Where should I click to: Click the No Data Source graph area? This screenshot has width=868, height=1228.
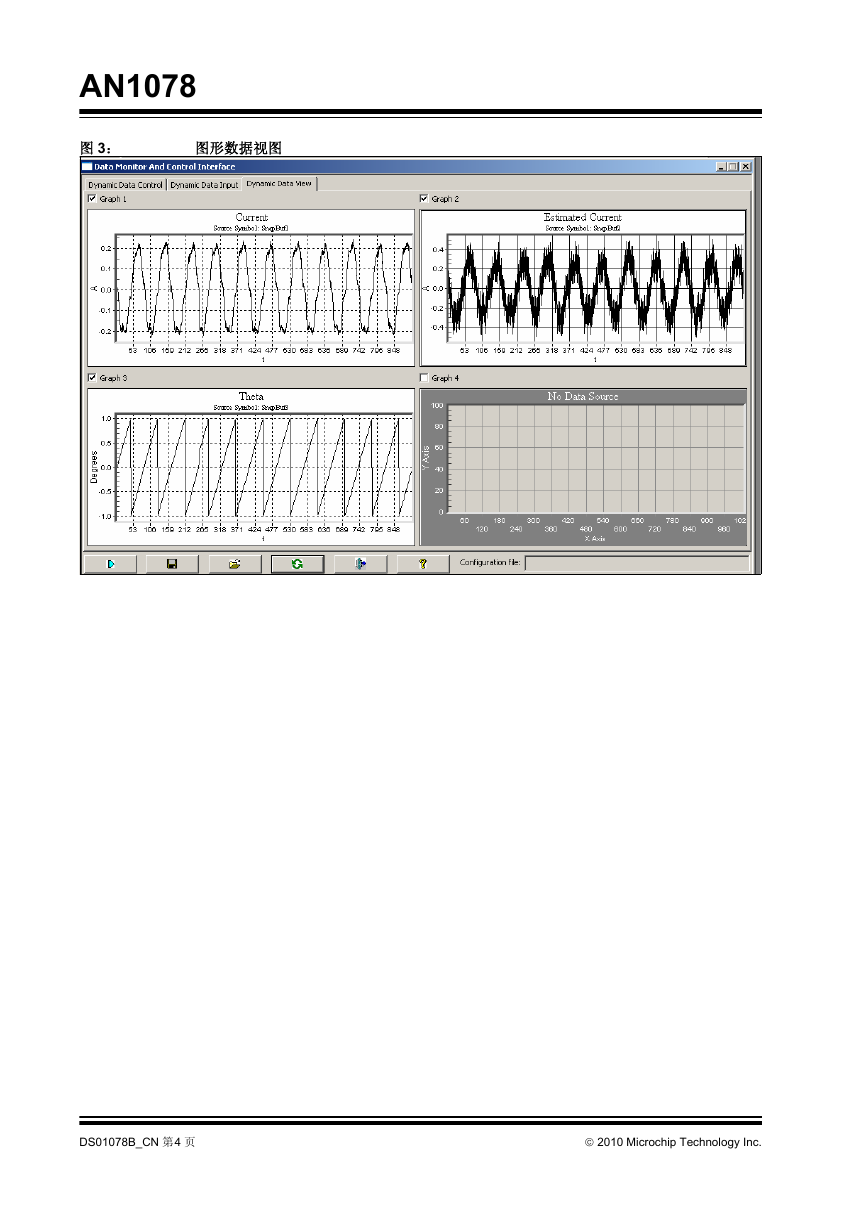coord(583,467)
